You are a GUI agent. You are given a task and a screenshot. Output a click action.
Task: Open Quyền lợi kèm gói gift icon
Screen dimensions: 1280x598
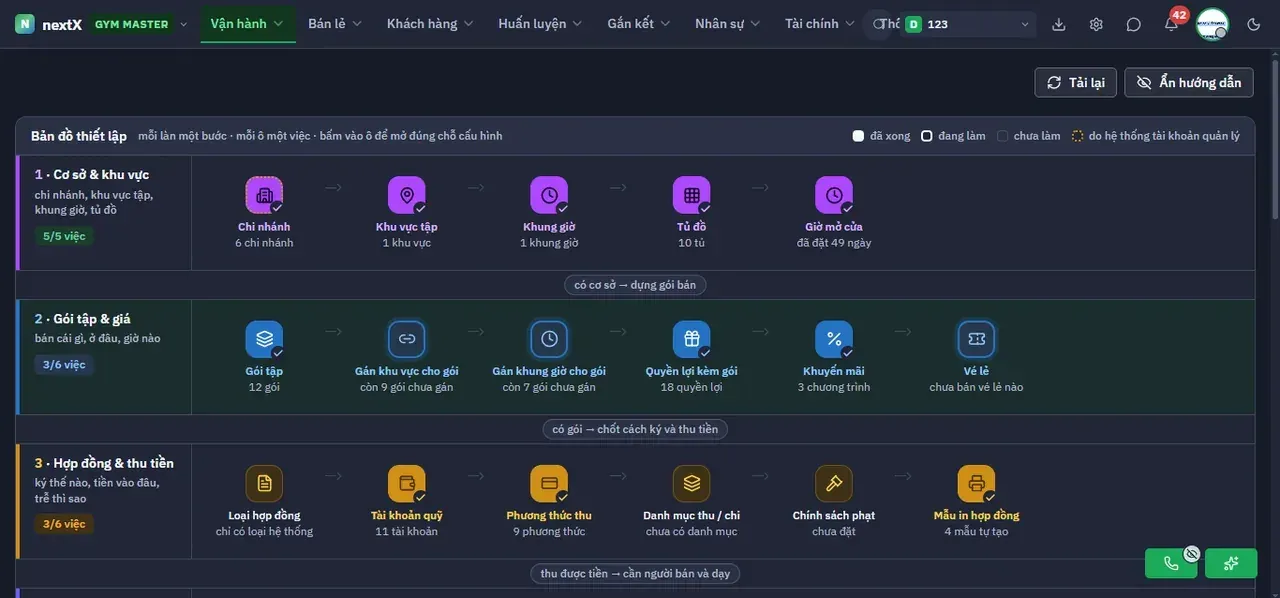(691, 339)
